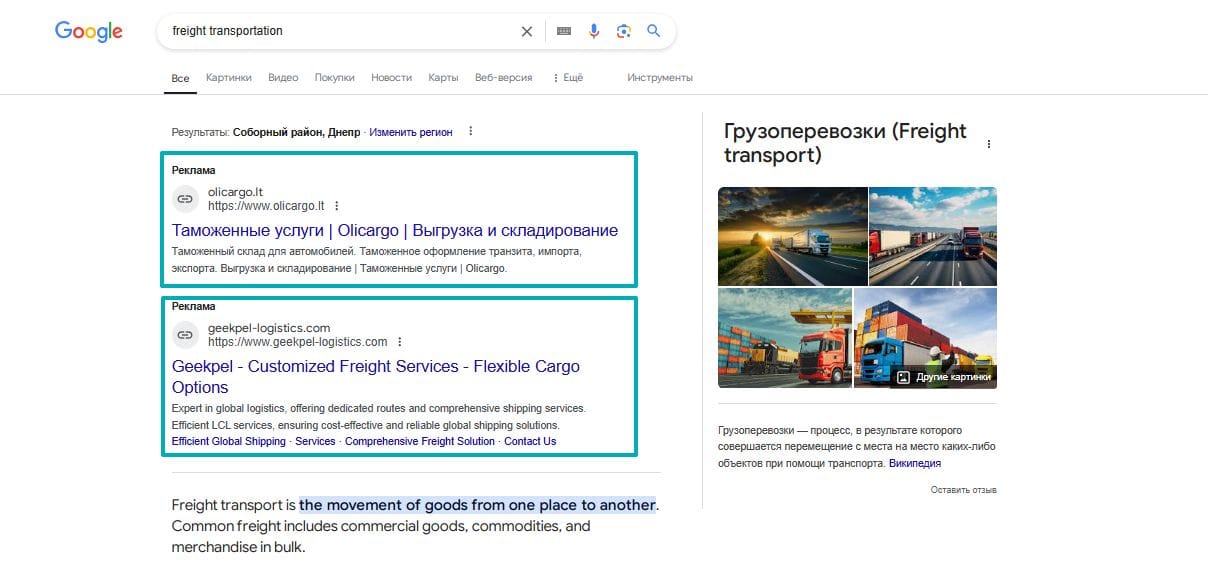Open Comprehensive Freight Solution sitelink
This screenshot has height=565, width=1208.
click(420, 441)
